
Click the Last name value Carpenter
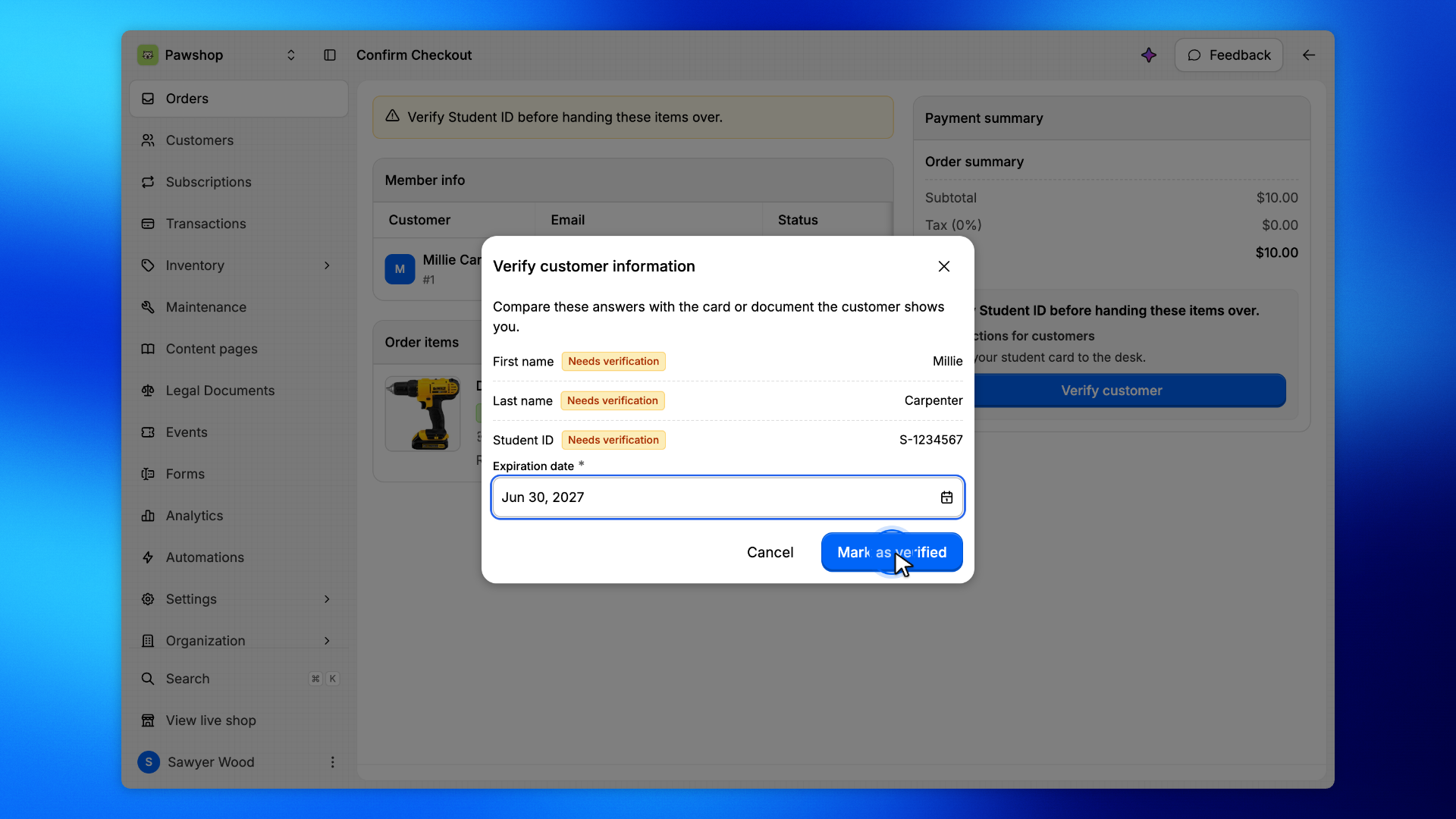934,400
